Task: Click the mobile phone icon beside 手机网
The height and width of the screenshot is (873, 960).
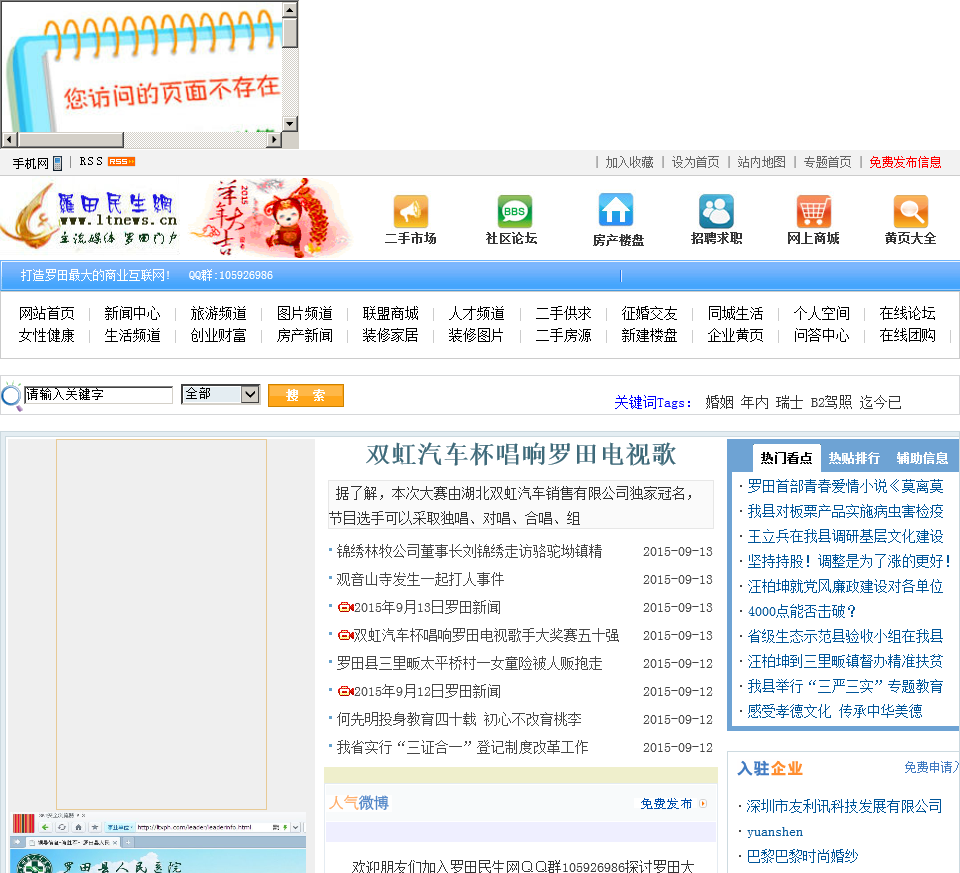Action: [x=58, y=163]
